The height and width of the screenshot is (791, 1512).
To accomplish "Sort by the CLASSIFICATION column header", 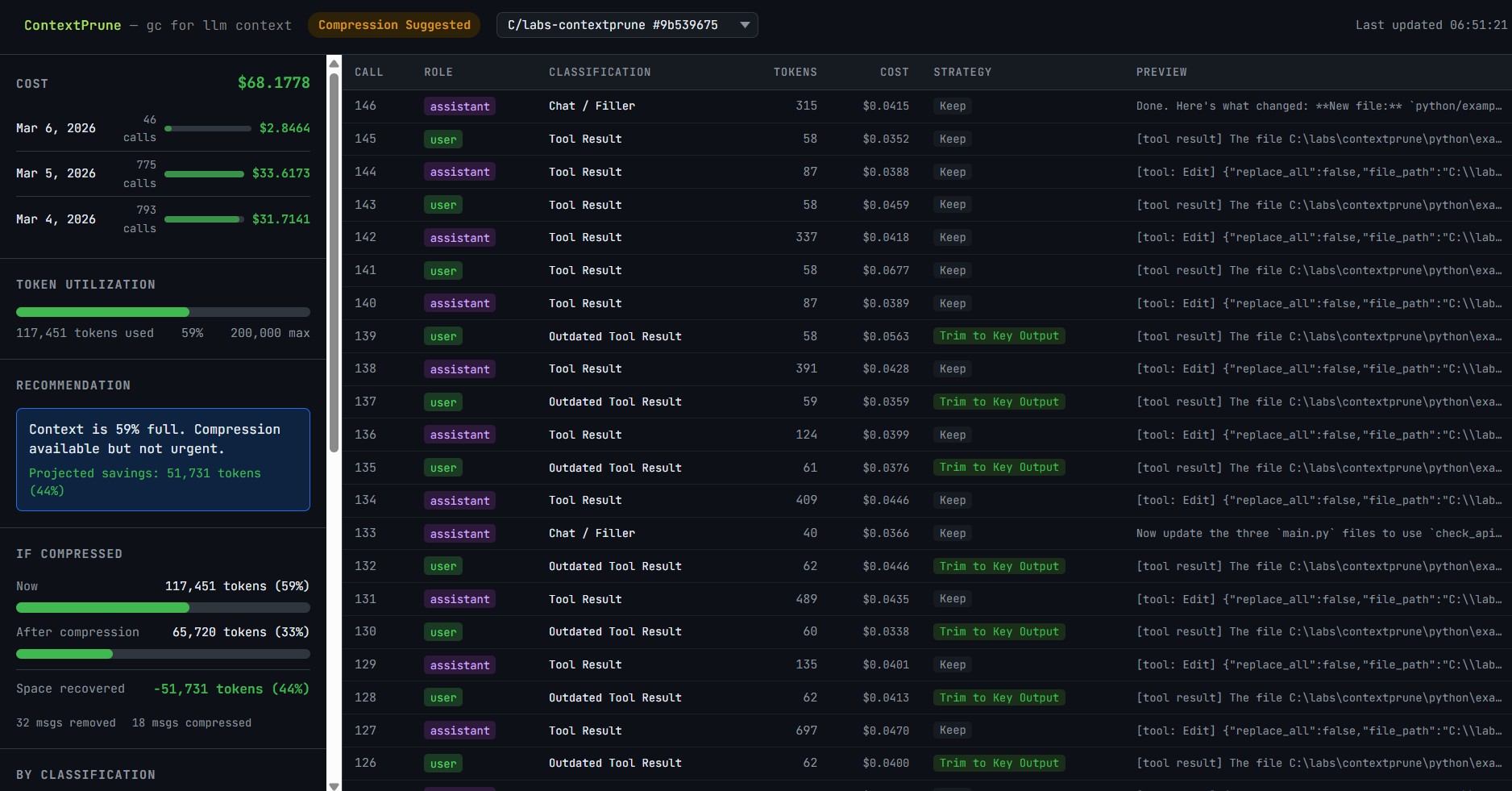I will coord(600,72).
